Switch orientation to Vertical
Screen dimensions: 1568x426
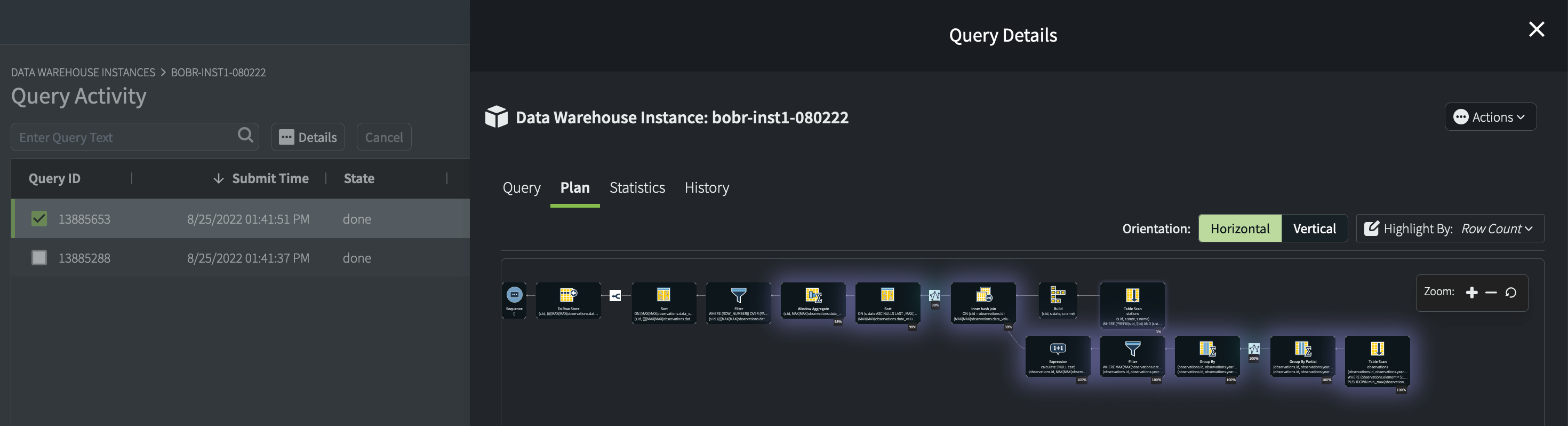1314,228
